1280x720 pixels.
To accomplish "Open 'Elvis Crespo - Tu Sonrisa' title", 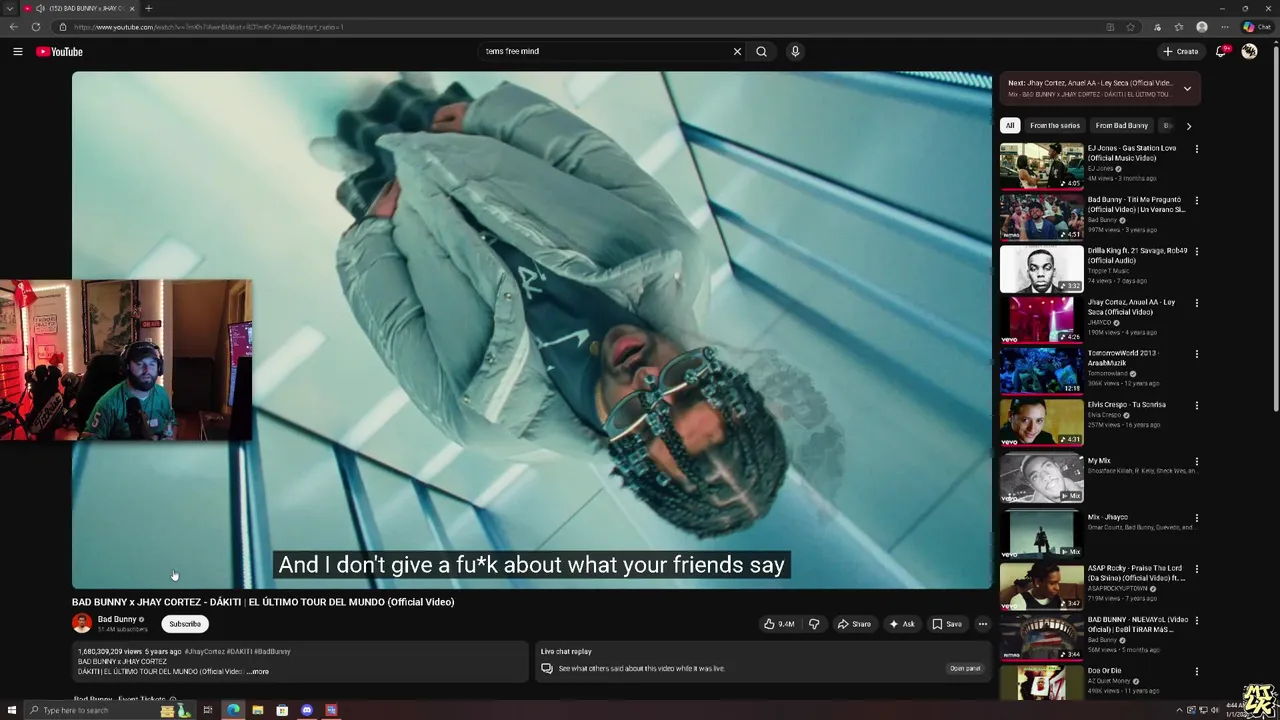I will pyautogui.click(x=1127, y=405).
